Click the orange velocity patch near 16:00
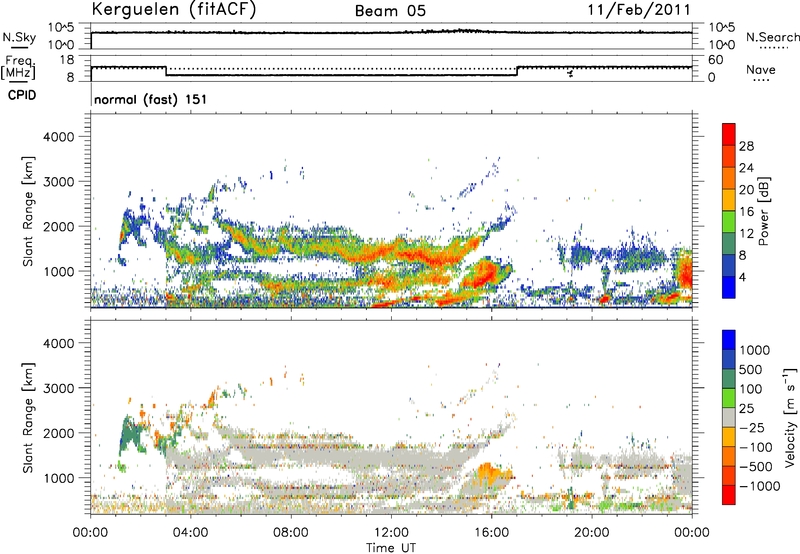 (x=491, y=474)
